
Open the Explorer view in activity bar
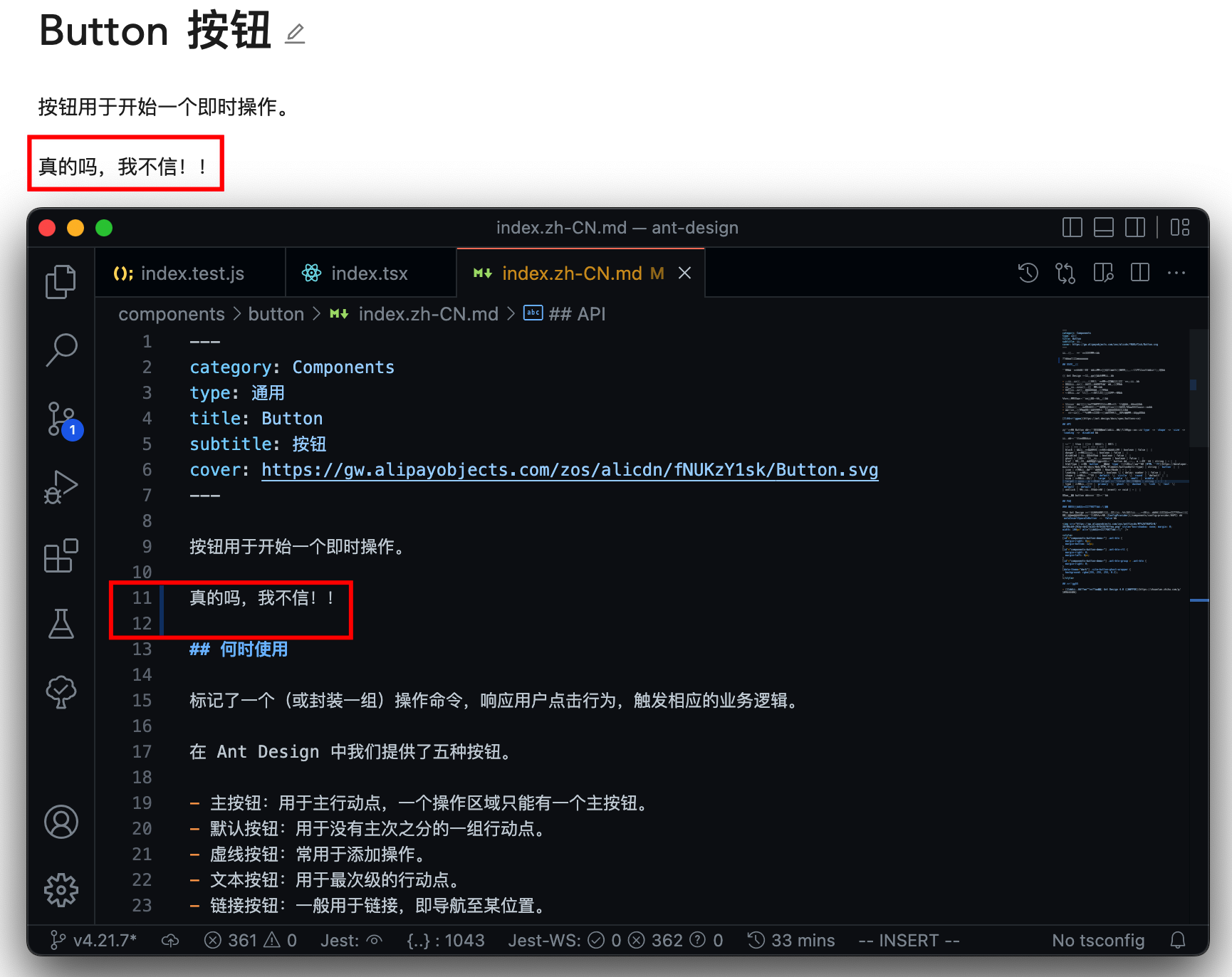pyautogui.click(x=61, y=282)
